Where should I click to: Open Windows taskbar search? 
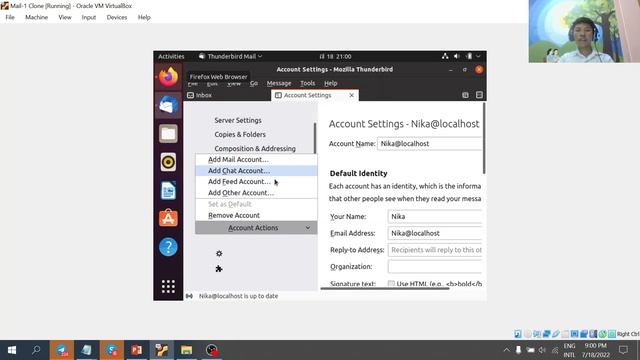[36, 350]
